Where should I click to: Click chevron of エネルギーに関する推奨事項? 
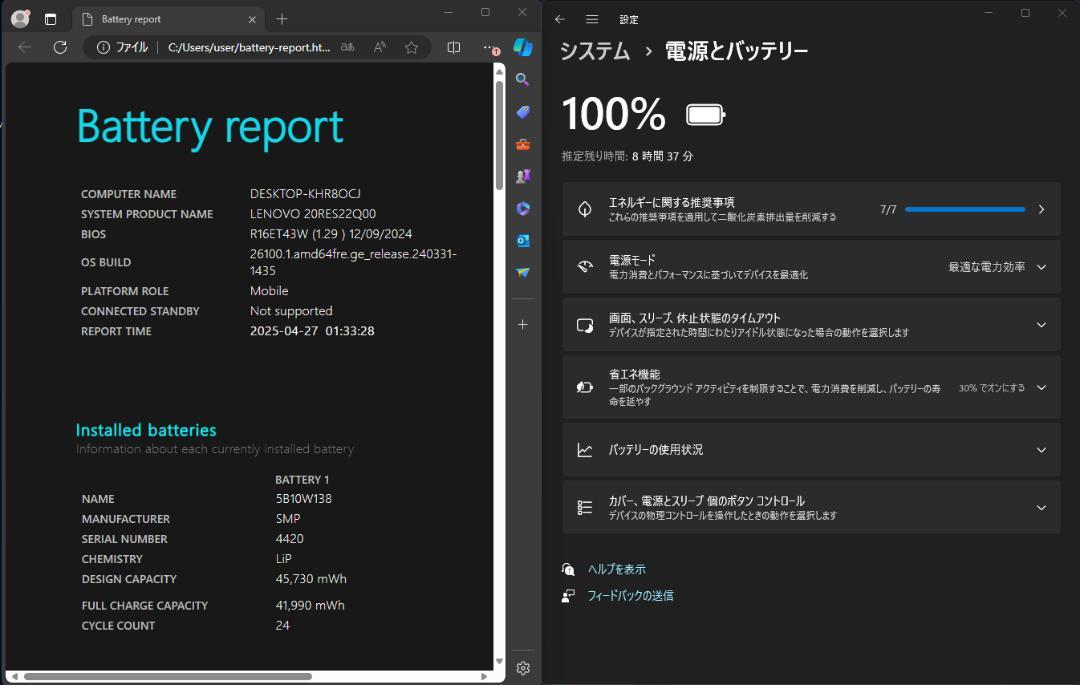pyautogui.click(x=1041, y=209)
